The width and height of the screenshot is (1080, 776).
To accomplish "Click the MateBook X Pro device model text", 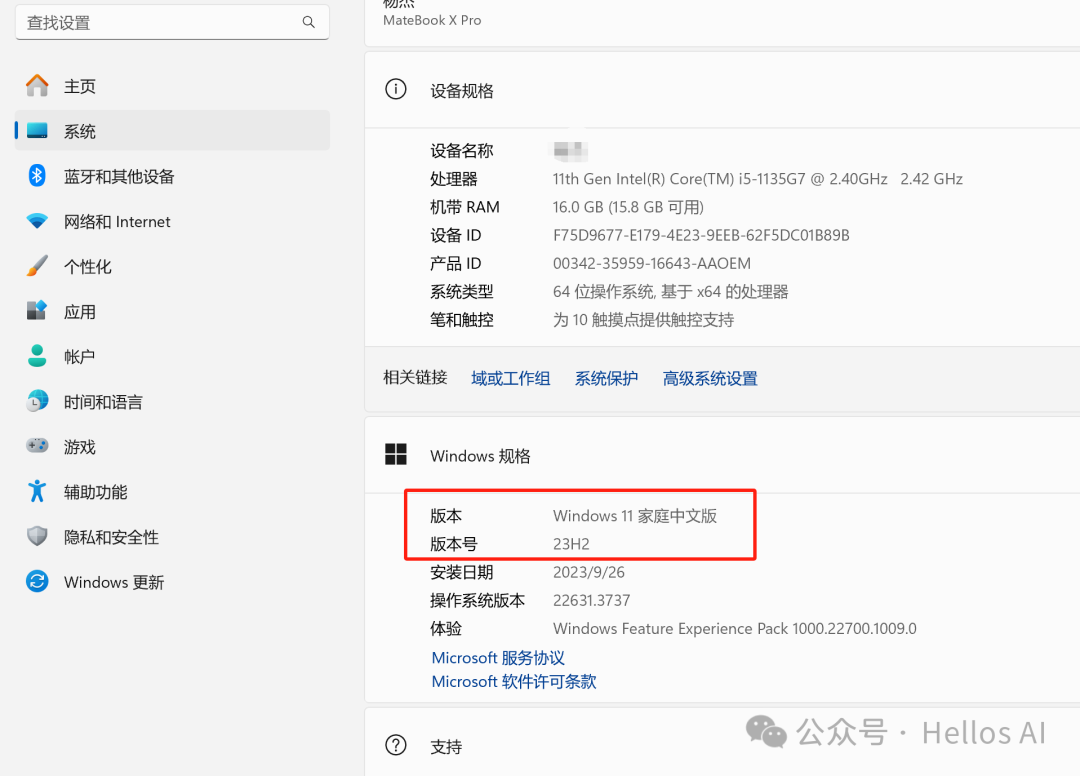I will 432,20.
